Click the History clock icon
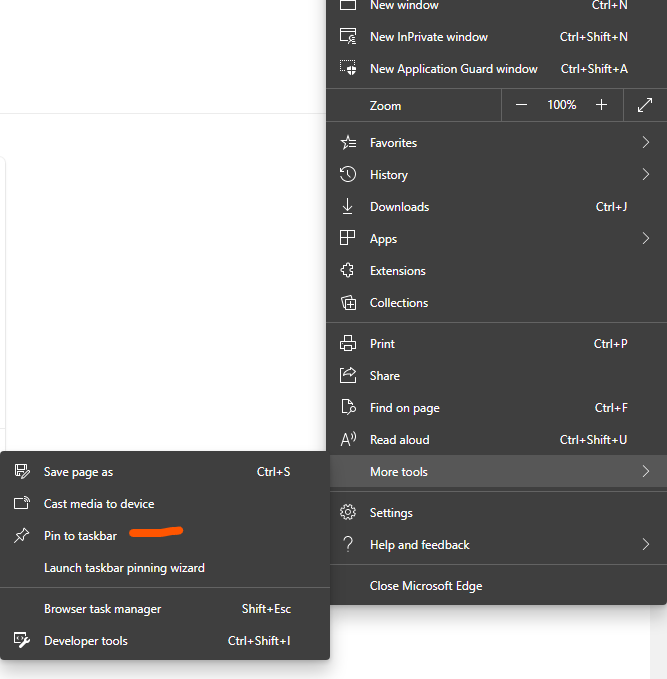The height and width of the screenshot is (679, 667). click(x=348, y=175)
